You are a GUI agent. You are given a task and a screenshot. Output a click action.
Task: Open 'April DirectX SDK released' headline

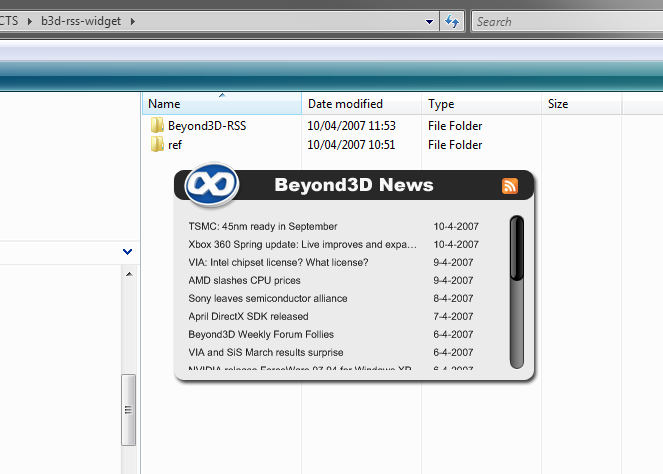click(248, 316)
